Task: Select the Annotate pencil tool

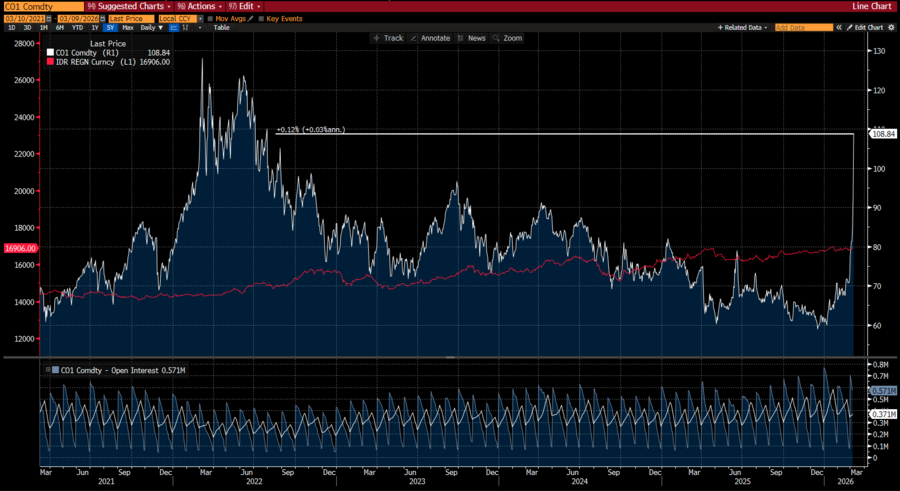Action: pos(430,38)
